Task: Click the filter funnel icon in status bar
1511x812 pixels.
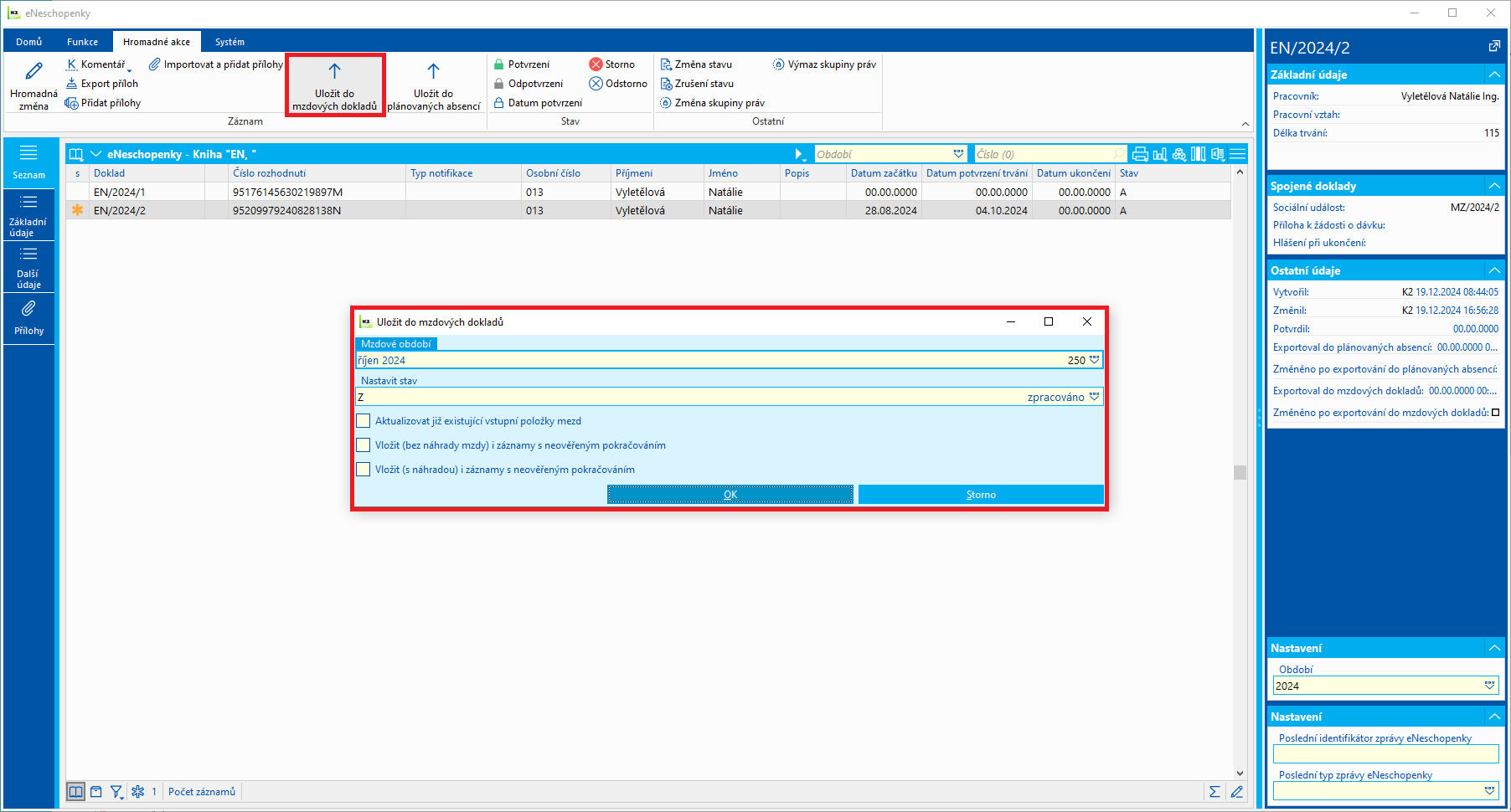Action: coord(116,792)
